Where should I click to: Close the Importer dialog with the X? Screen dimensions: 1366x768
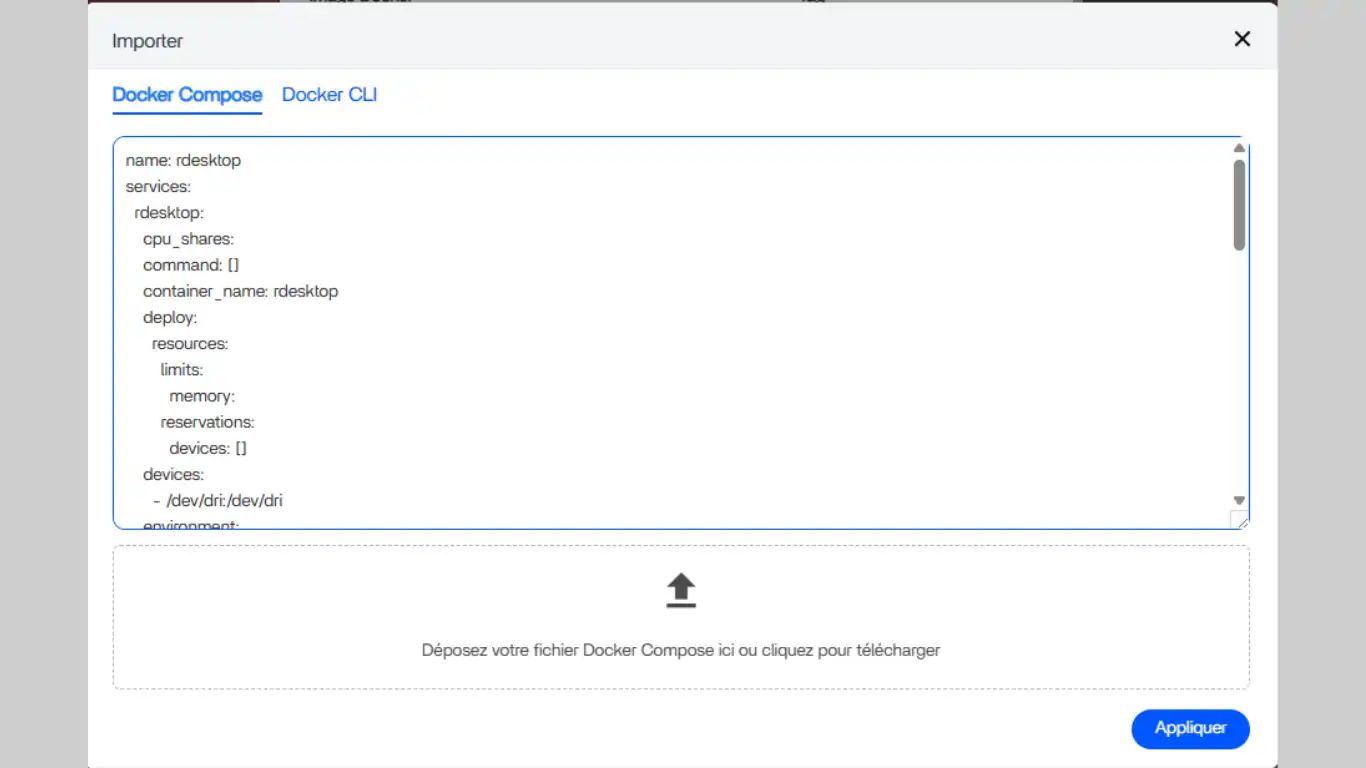[x=1242, y=39]
